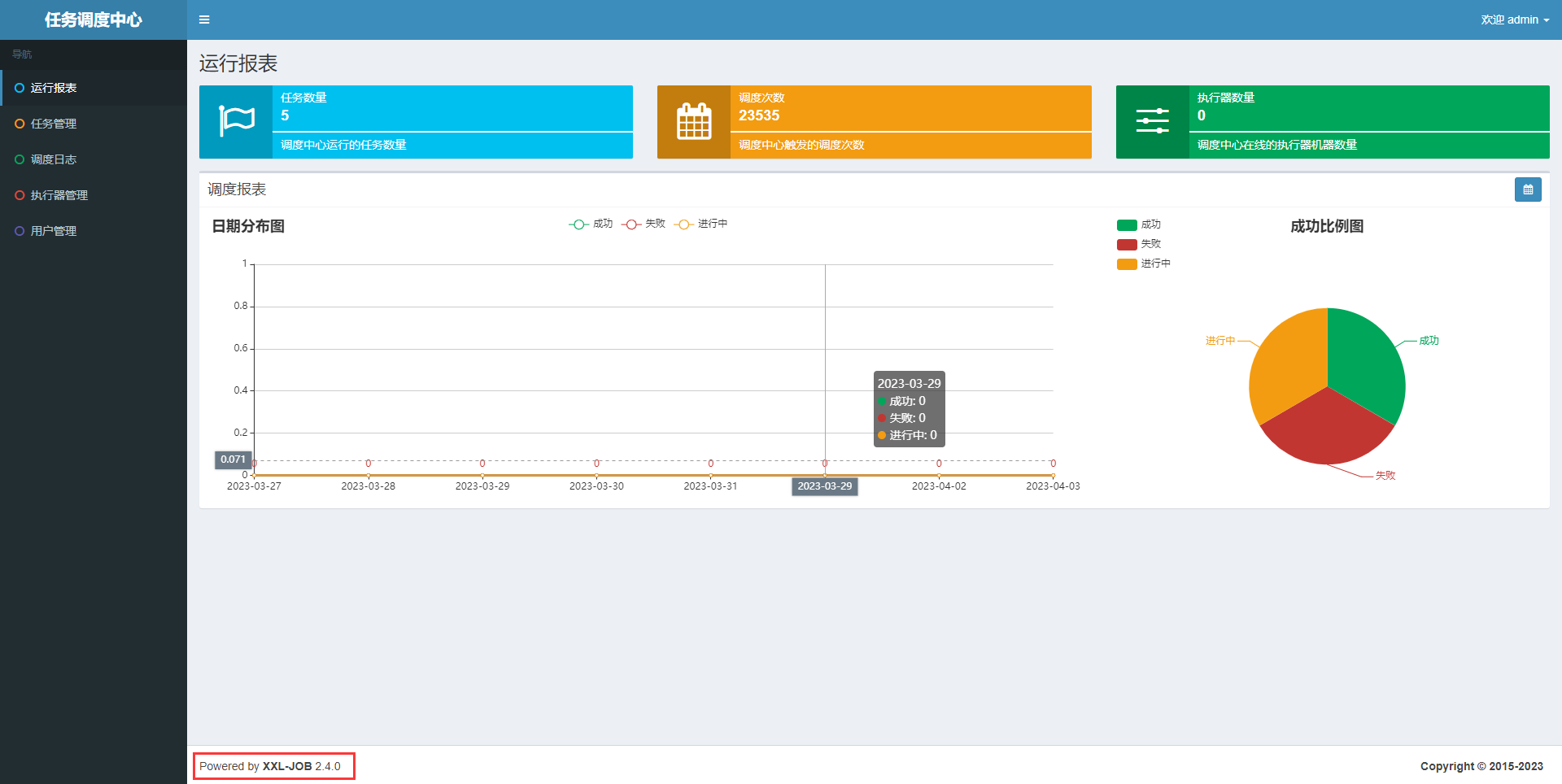This screenshot has height=784, width=1562.
Task: Click the 2023-03-28 data point on the chart
Action: click(369, 475)
